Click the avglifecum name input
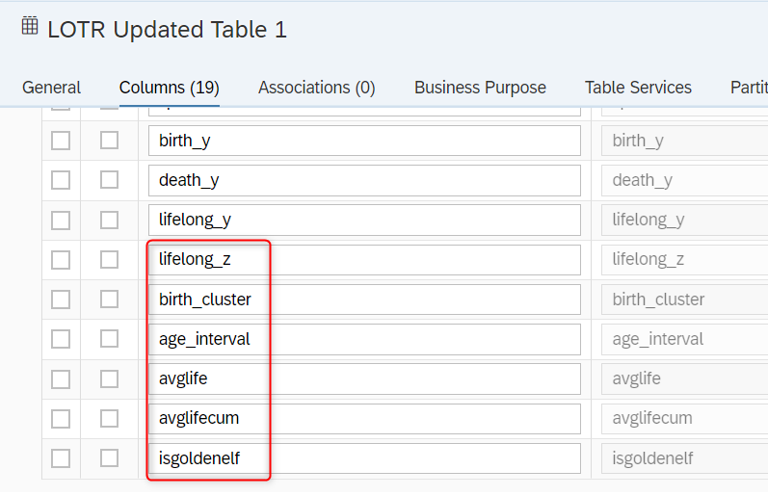Screen dimensions: 773x492 [364, 418]
